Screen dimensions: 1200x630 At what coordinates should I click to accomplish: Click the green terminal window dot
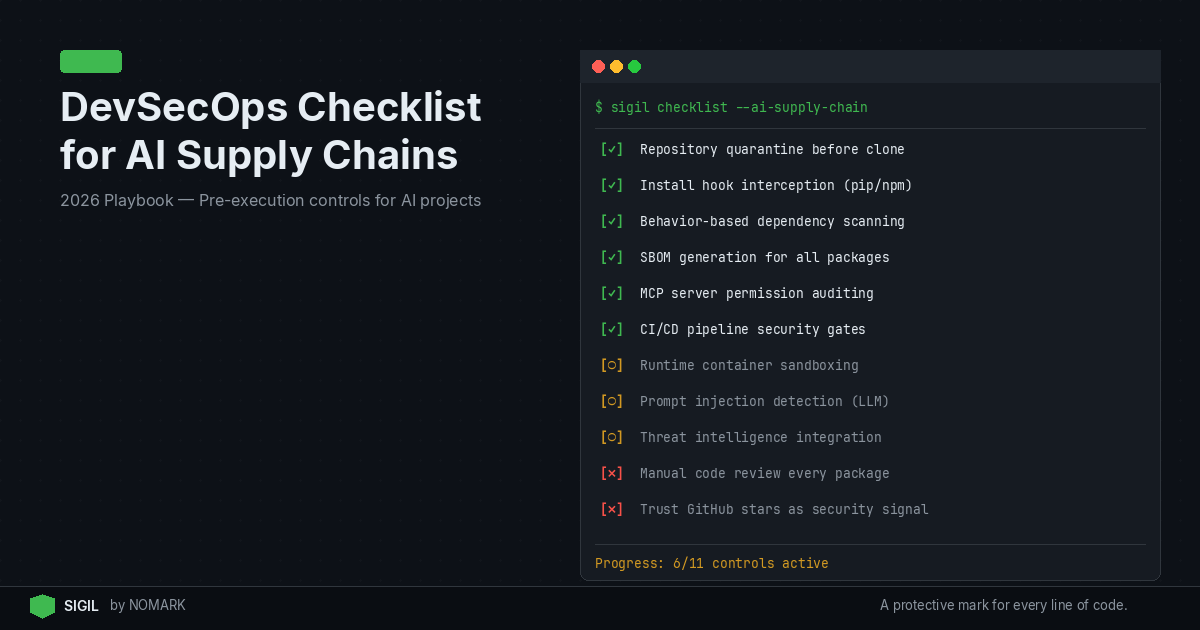[634, 67]
